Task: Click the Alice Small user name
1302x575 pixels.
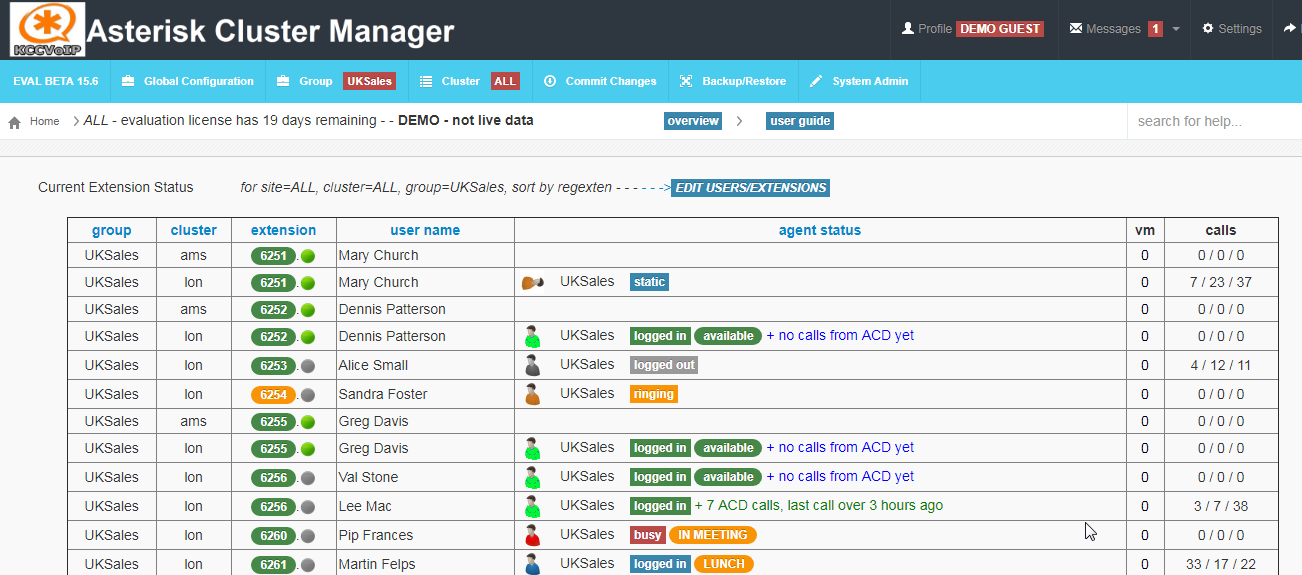Action: (373, 365)
